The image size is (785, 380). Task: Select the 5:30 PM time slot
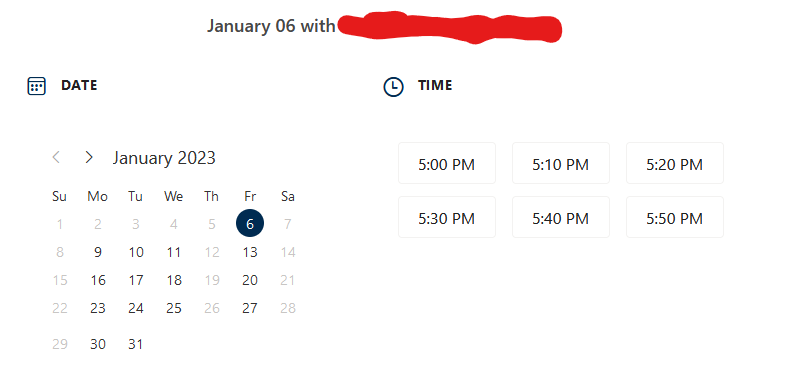pos(447,217)
